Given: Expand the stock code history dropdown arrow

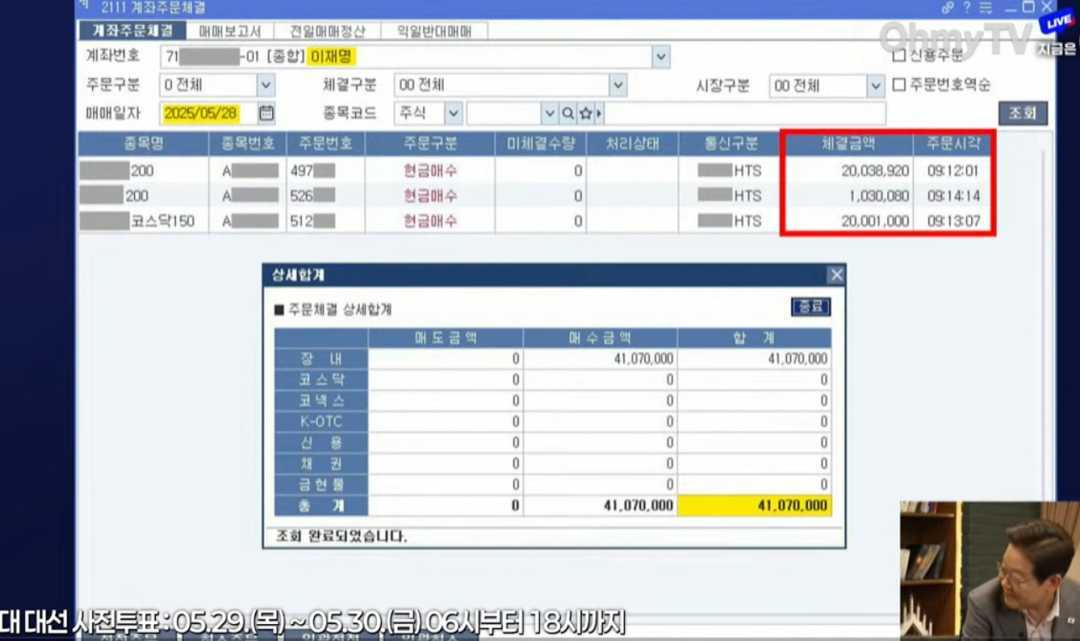Looking at the screenshot, I should coord(549,113).
